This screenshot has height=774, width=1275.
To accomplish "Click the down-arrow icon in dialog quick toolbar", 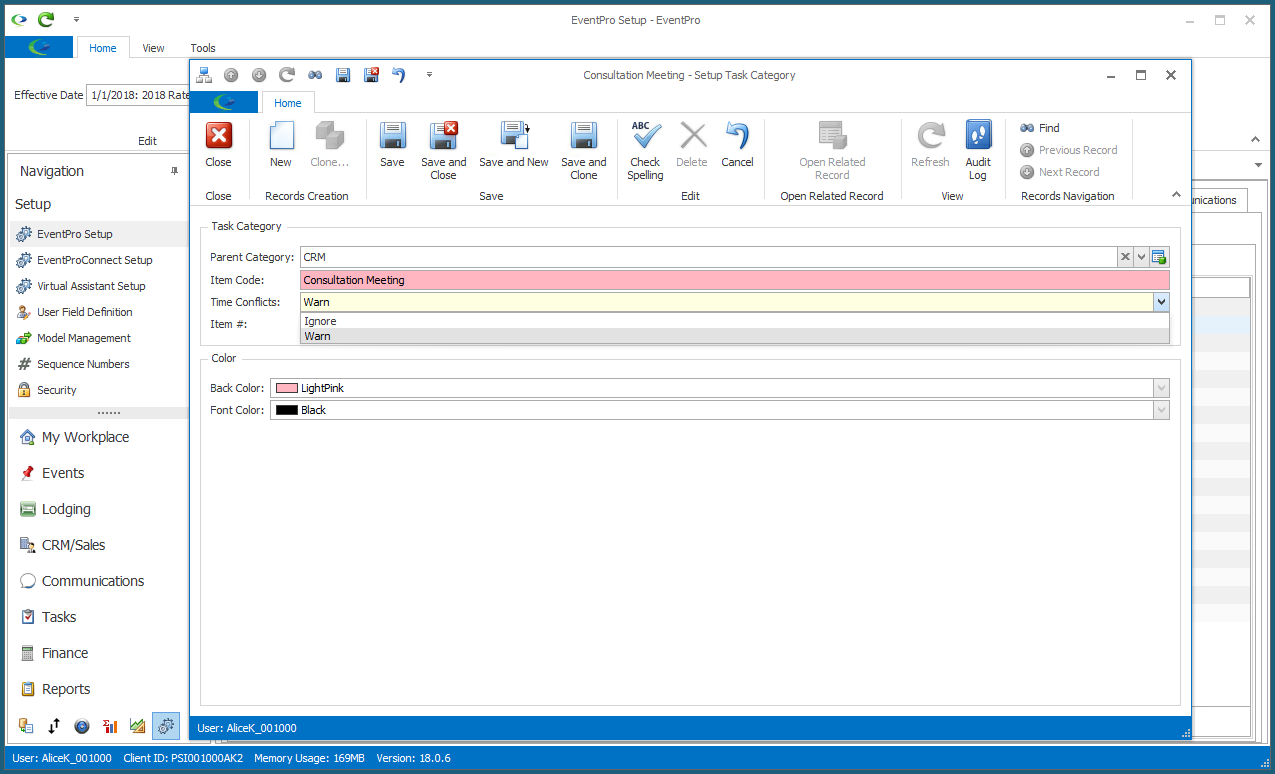I will tap(259, 75).
